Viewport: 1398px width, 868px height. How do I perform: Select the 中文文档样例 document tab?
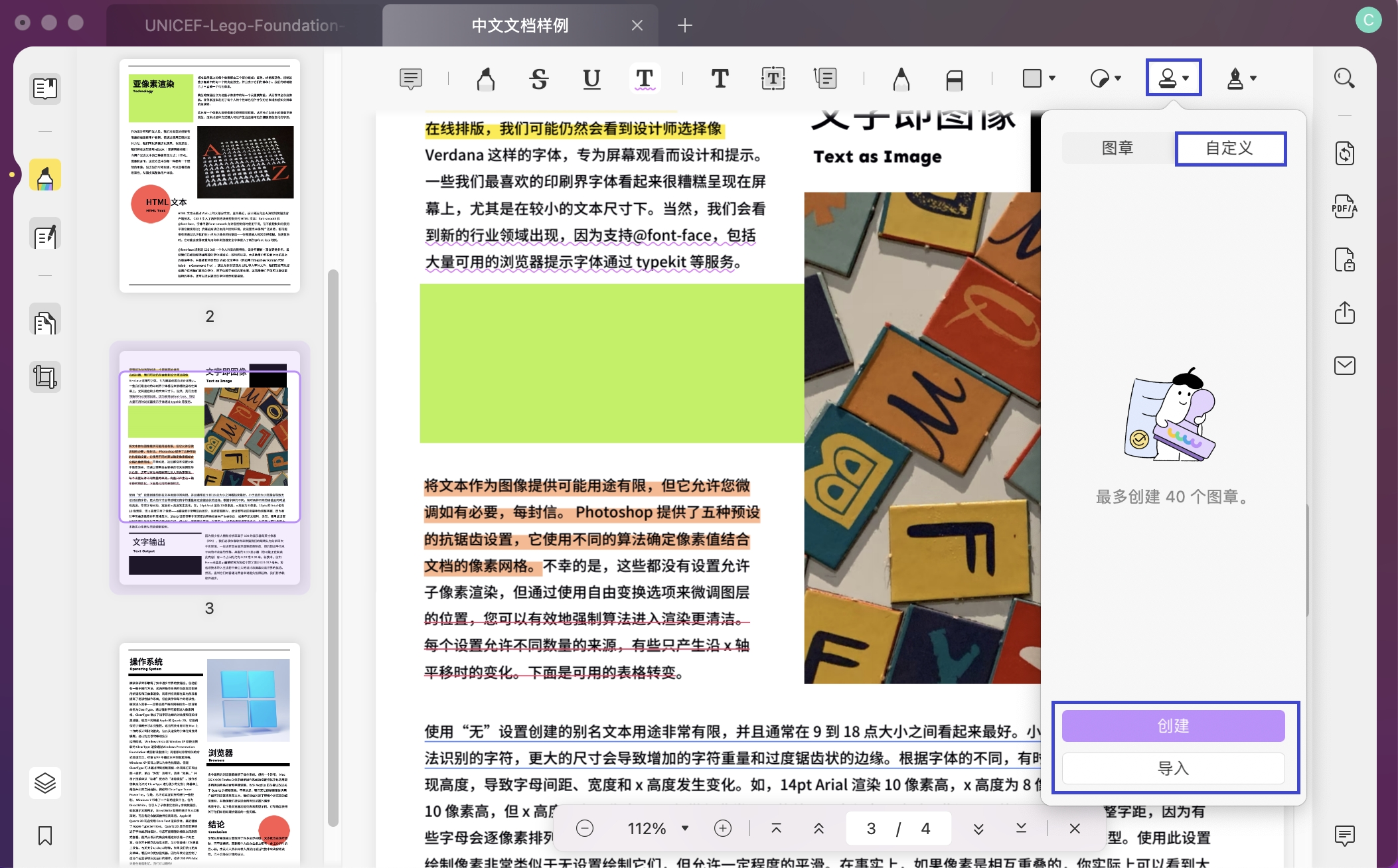click(x=520, y=25)
